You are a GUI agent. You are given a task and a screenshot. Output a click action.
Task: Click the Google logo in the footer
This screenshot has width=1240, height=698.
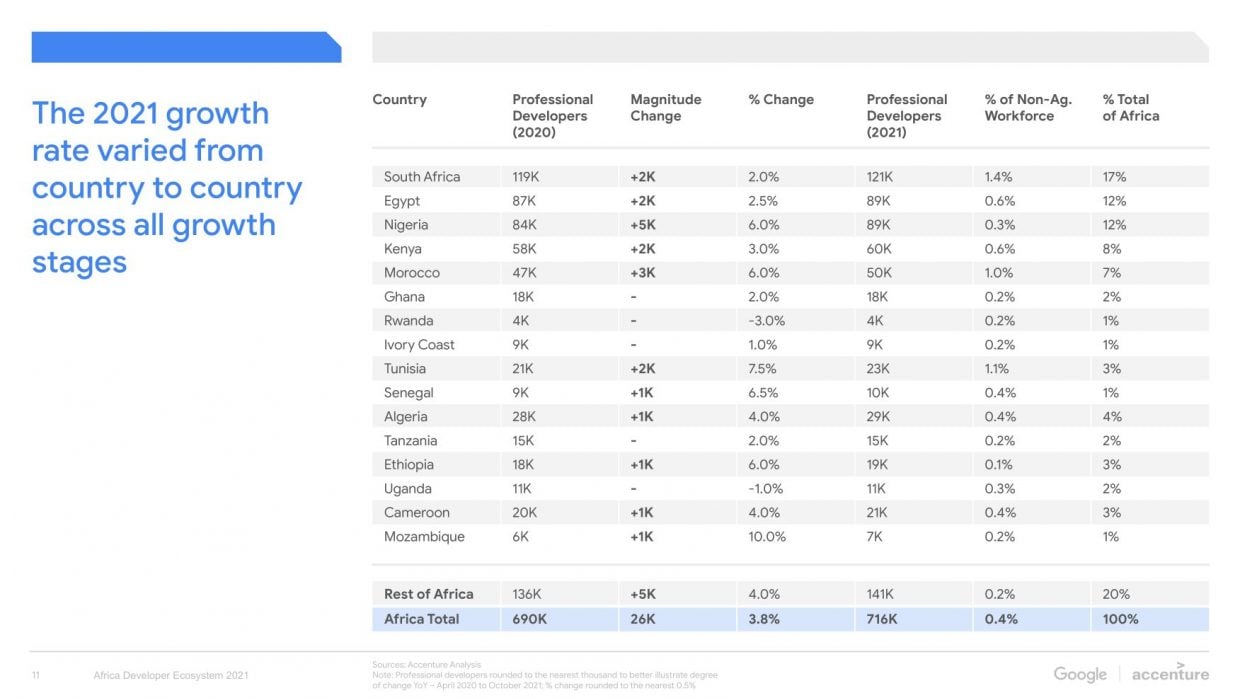tap(1080, 674)
